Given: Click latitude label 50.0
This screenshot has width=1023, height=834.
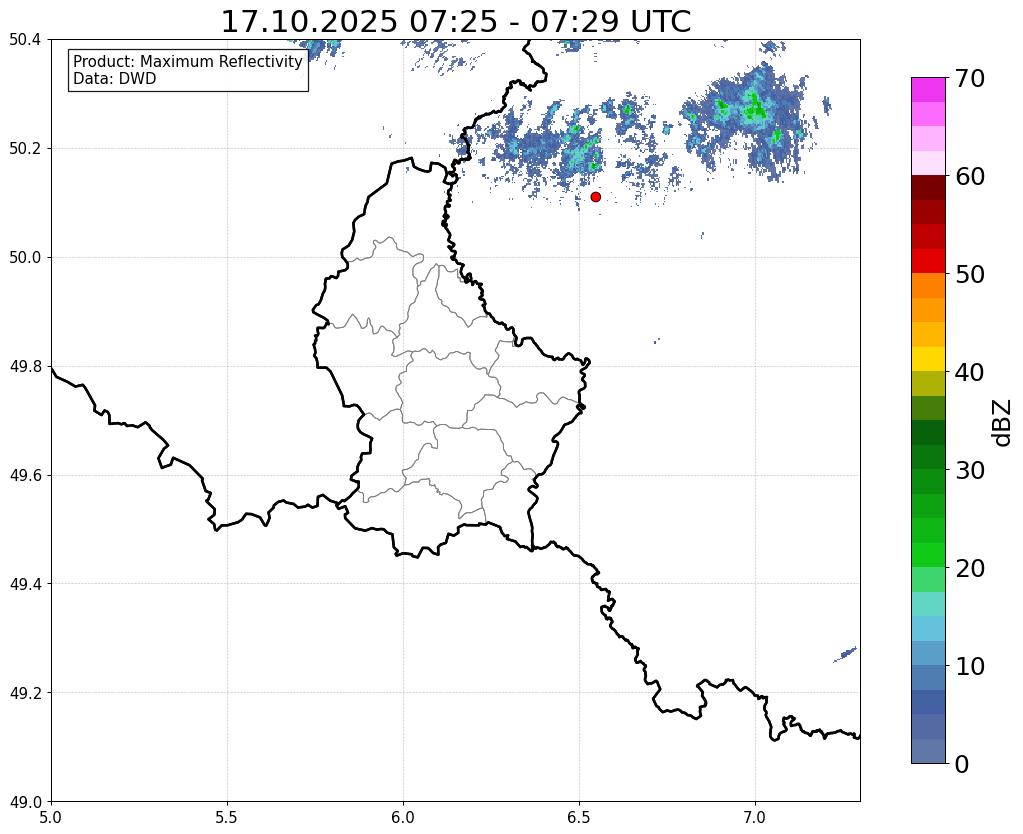Looking at the screenshot, I should coord(25,258).
